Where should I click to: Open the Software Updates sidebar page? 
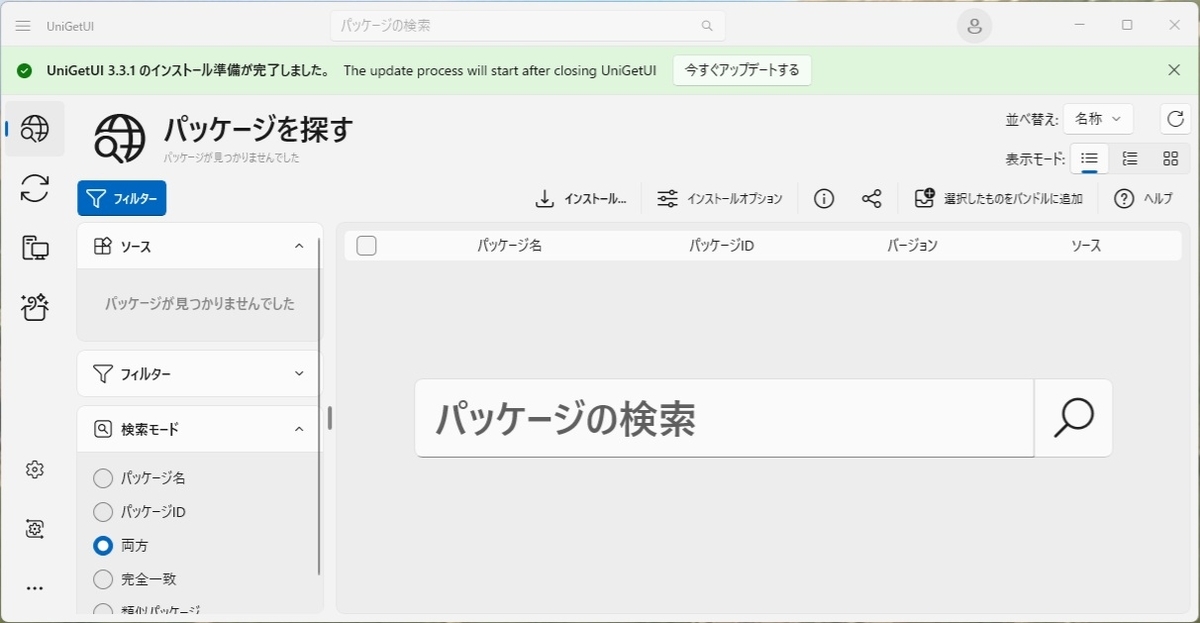pos(35,188)
